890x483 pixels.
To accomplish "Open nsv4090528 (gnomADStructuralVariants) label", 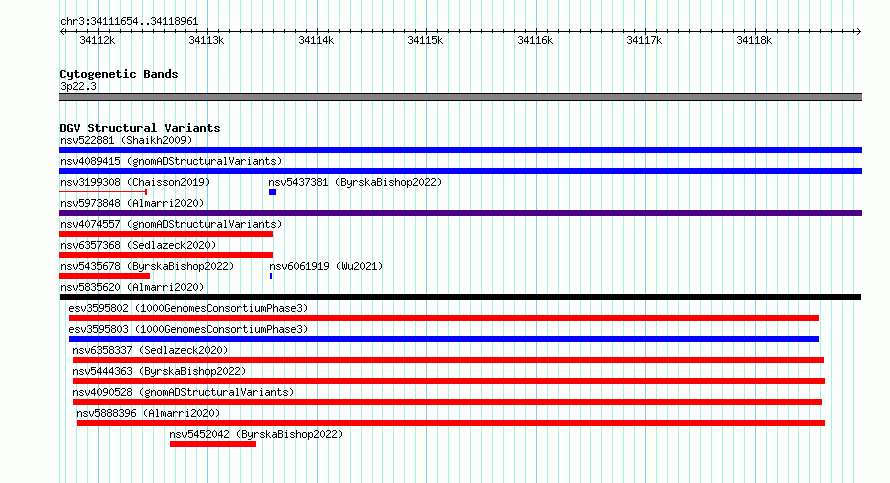I will (183, 392).
